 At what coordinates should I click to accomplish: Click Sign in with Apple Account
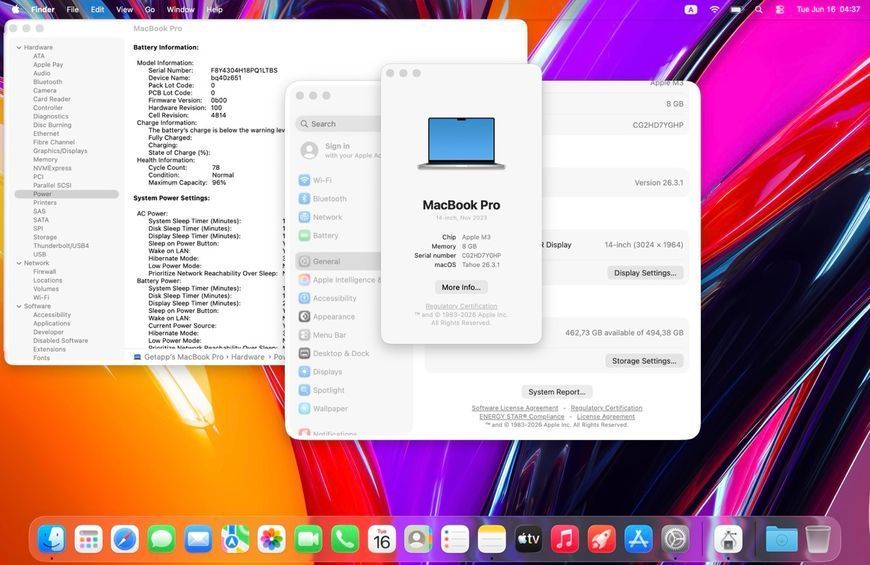[x=340, y=150]
